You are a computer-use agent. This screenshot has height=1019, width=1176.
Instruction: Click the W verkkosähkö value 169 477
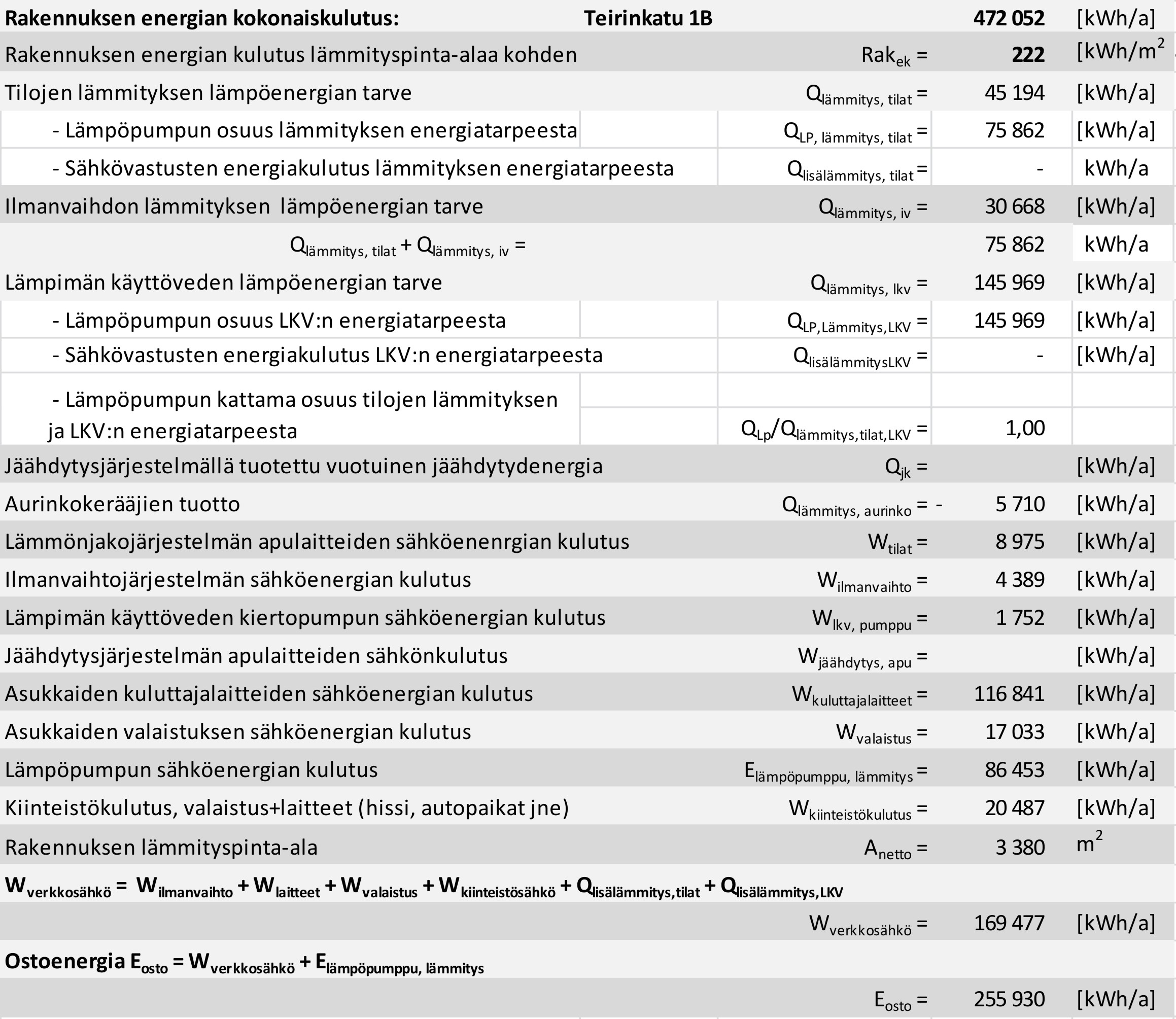point(1010,923)
